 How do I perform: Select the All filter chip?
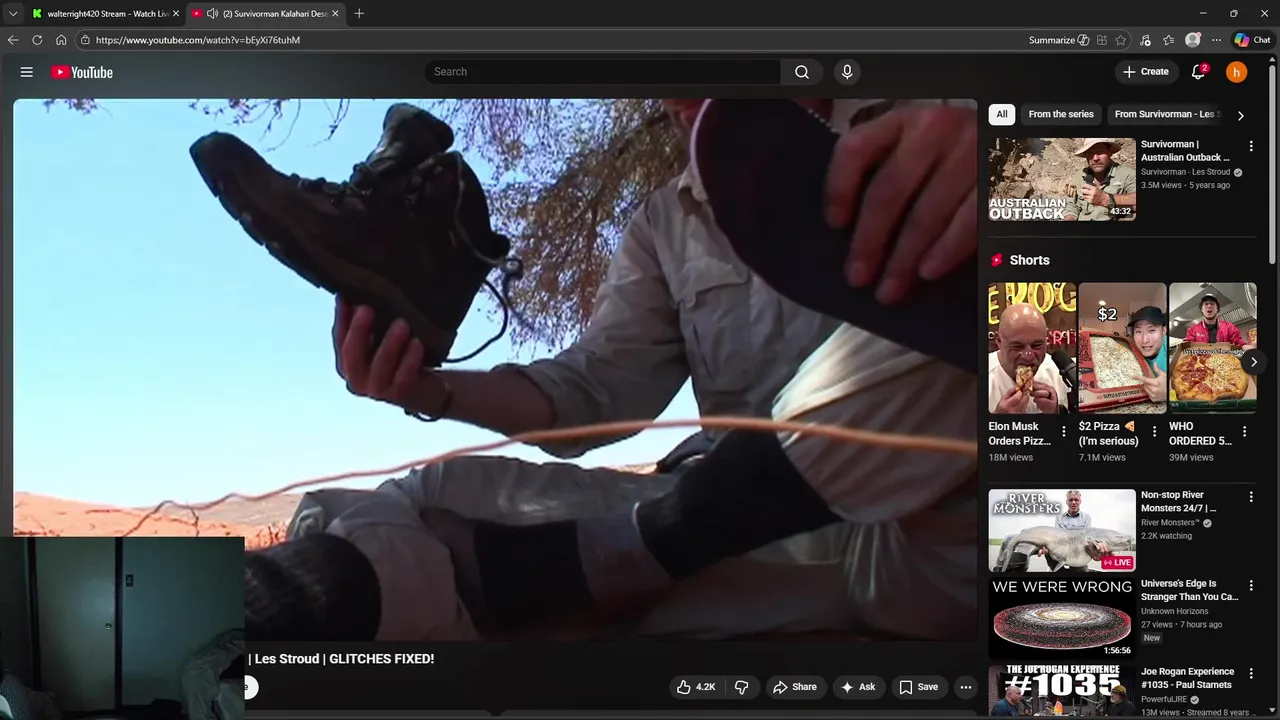1002,114
